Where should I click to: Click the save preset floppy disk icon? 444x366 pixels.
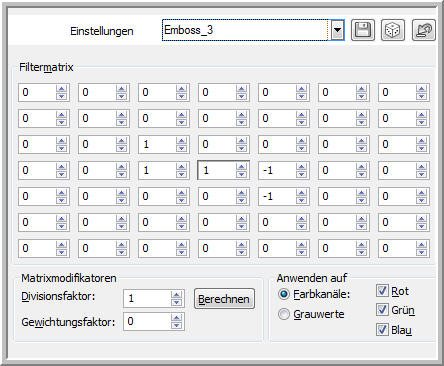[363, 30]
